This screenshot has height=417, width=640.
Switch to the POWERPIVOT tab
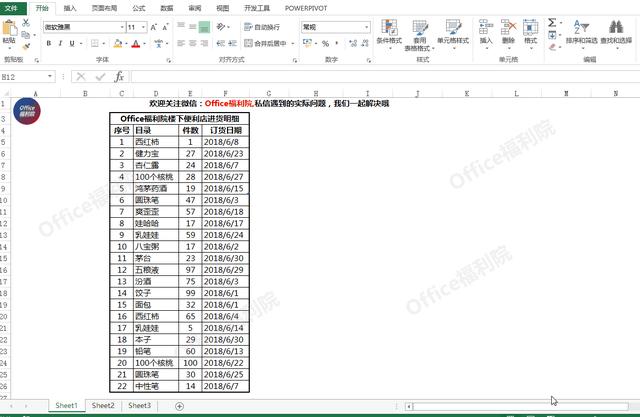306,8
